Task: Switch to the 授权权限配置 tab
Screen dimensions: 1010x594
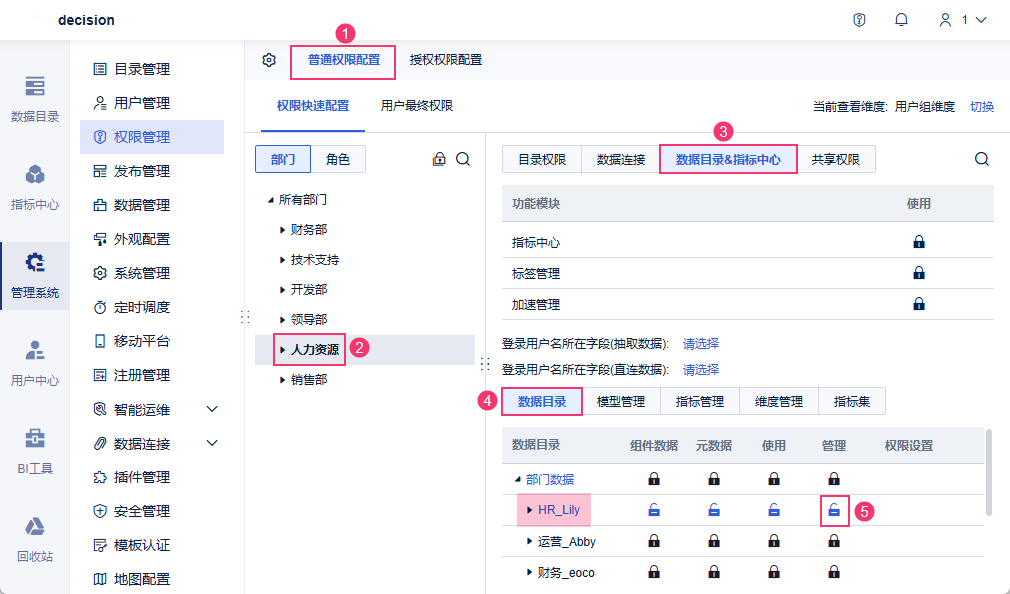Action: [446, 60]
